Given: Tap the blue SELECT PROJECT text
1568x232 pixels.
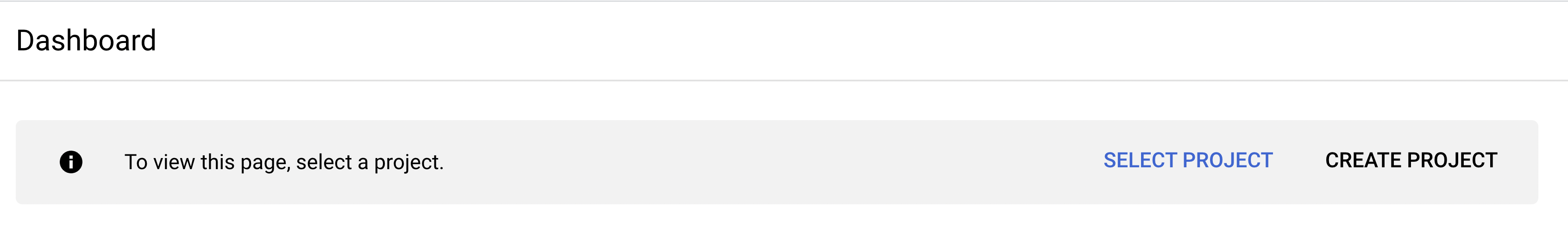Looking at the screenshot, I should coord(1187,160).
